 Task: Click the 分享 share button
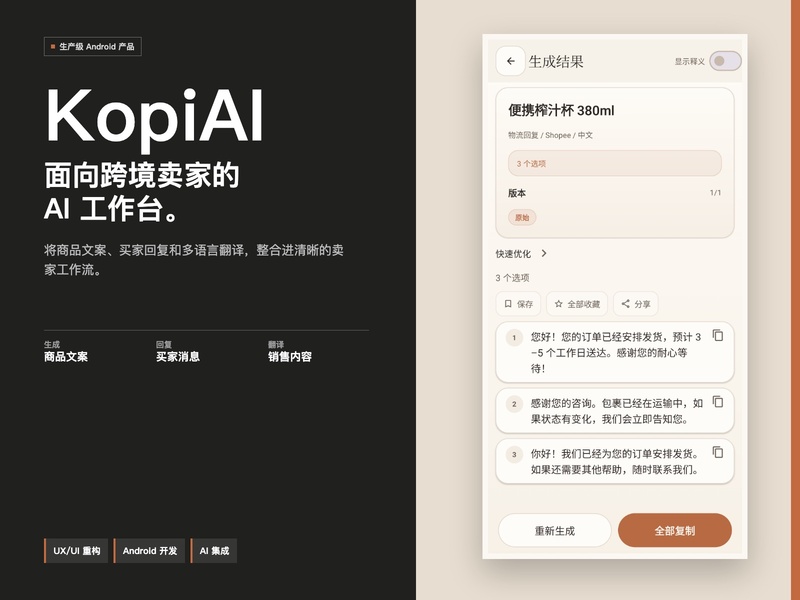click(636, 304)
